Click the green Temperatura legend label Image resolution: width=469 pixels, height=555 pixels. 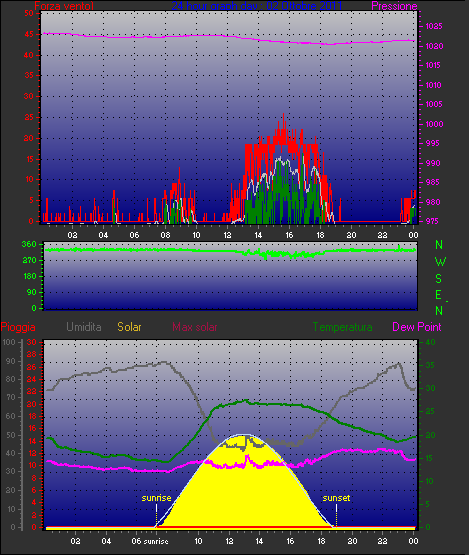(342, 327)
